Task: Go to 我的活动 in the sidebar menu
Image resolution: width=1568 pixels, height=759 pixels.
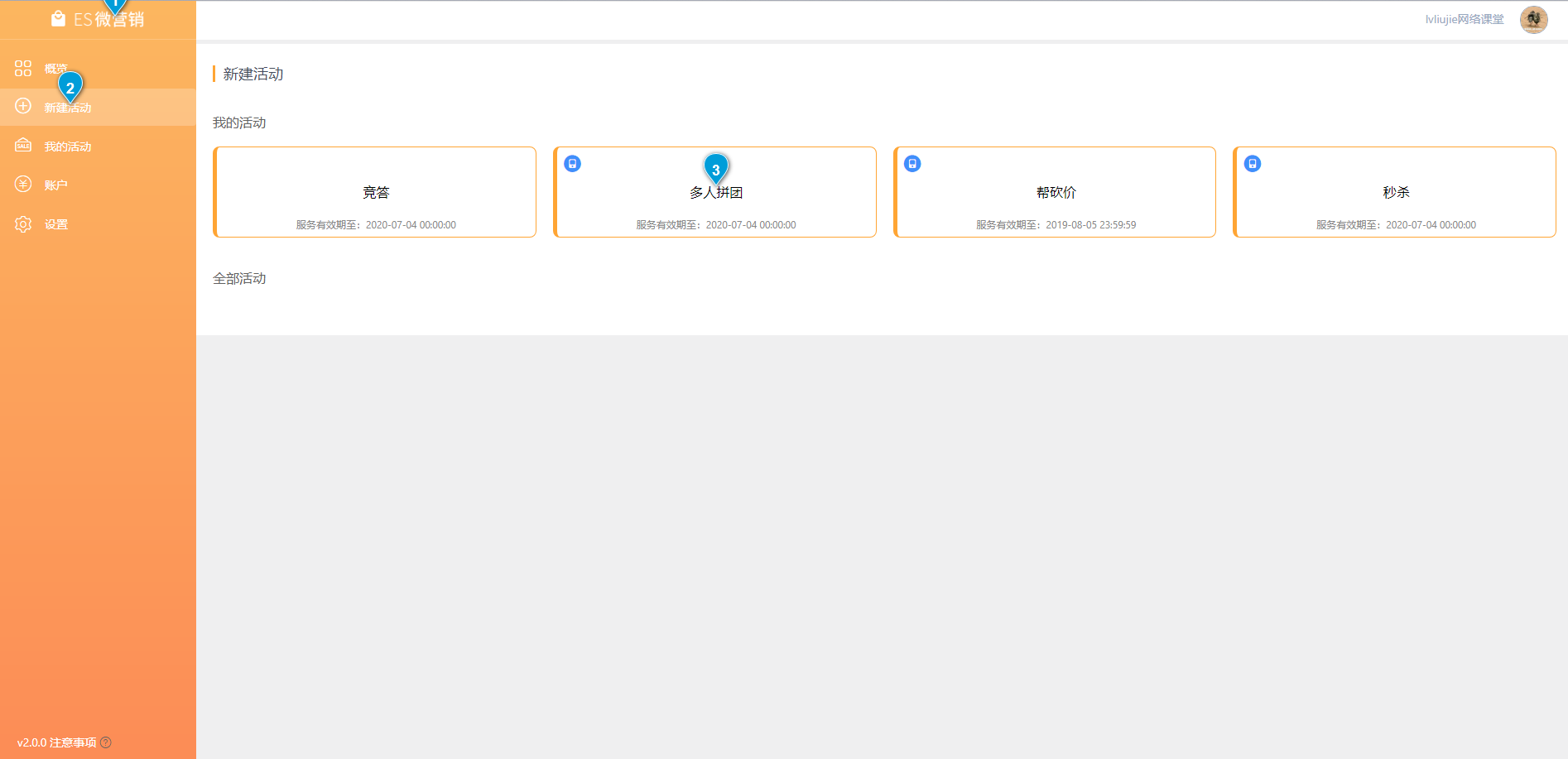Action: [x=68, y=147]
